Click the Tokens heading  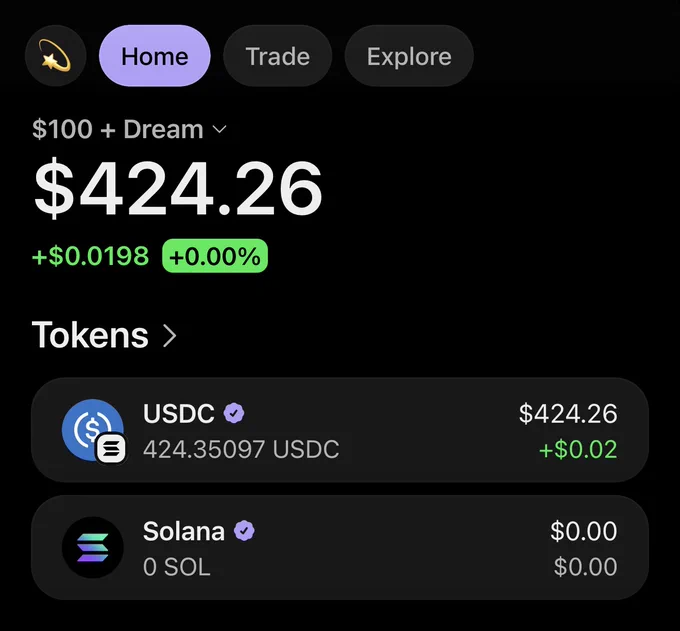pos(90,335)
